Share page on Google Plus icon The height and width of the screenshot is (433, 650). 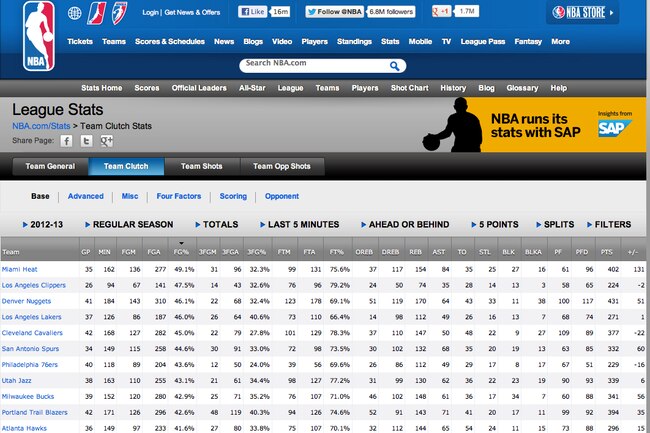[107, 141]
